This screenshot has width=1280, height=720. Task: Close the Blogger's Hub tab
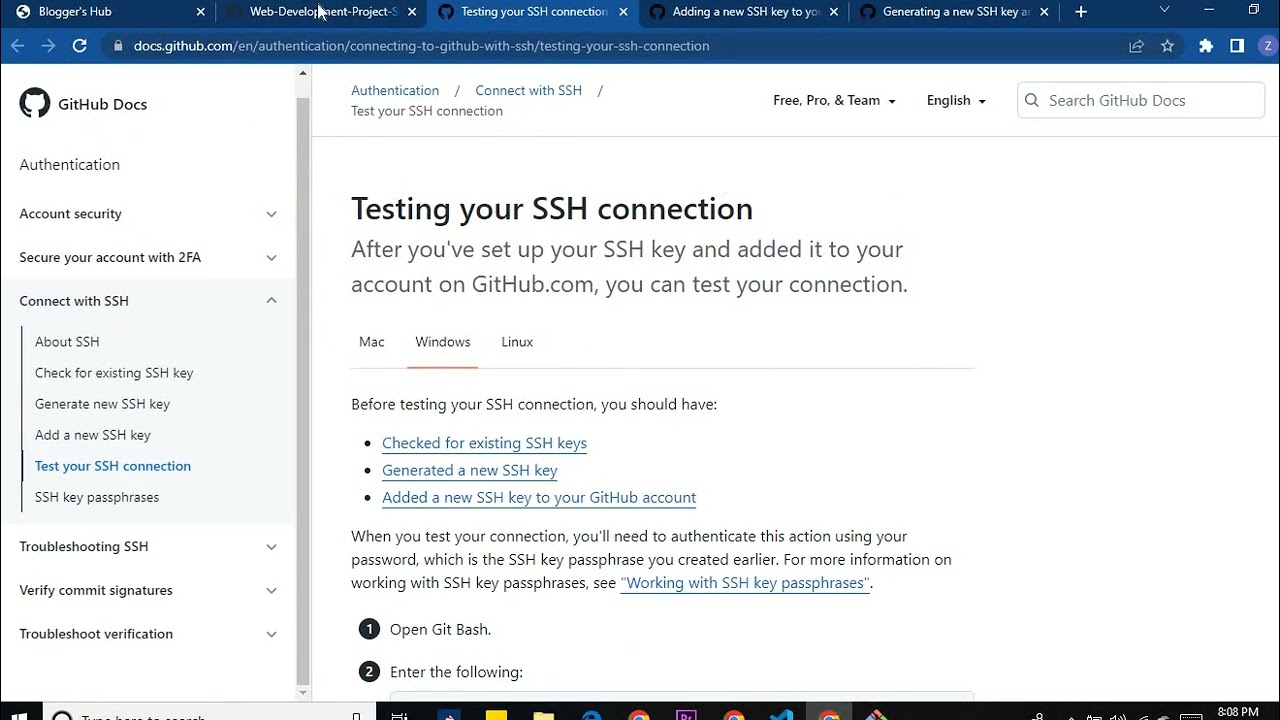[200, 12]
